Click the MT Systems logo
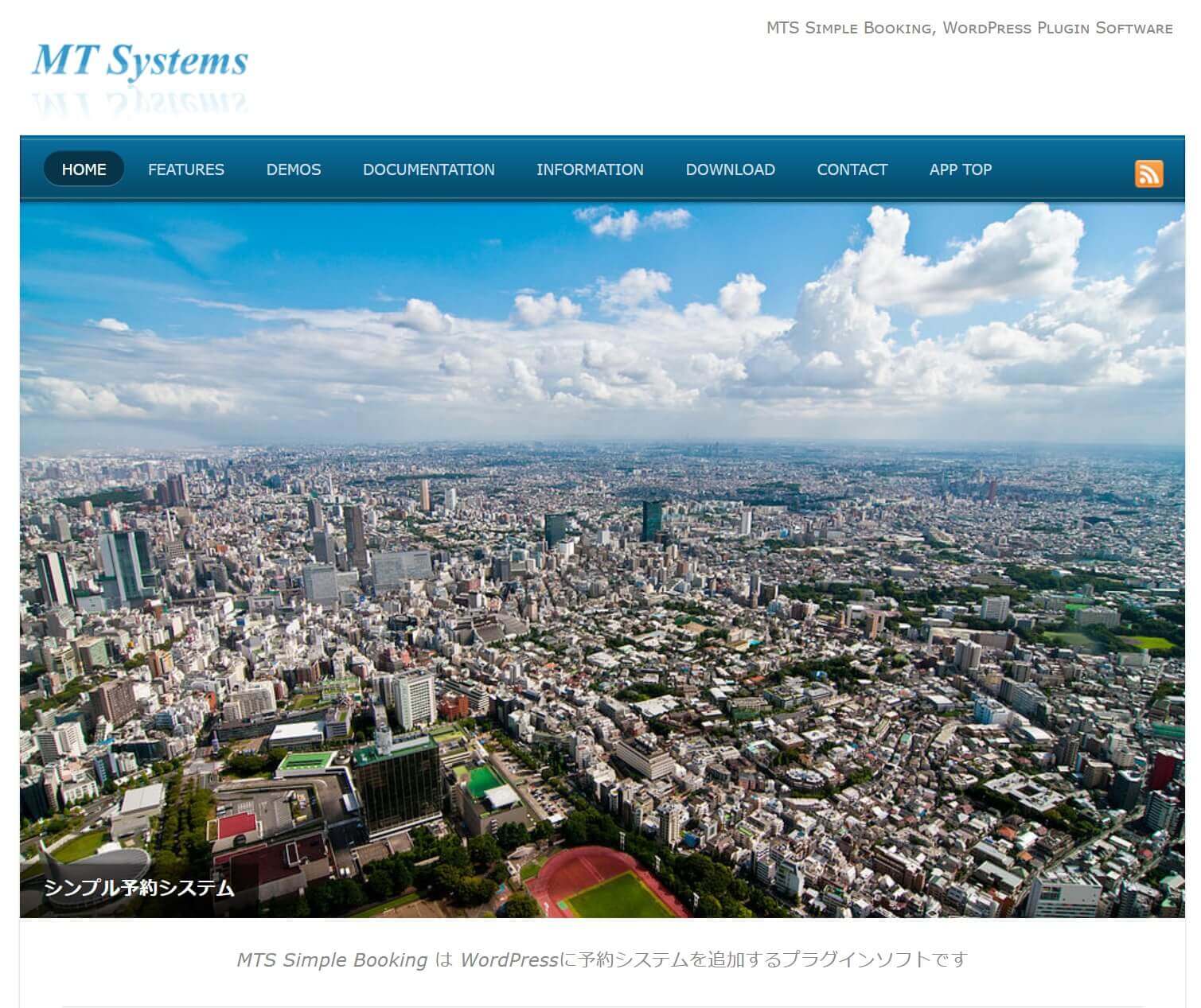The width and height of the screenshot is (1201, 1008). (140, 61)
